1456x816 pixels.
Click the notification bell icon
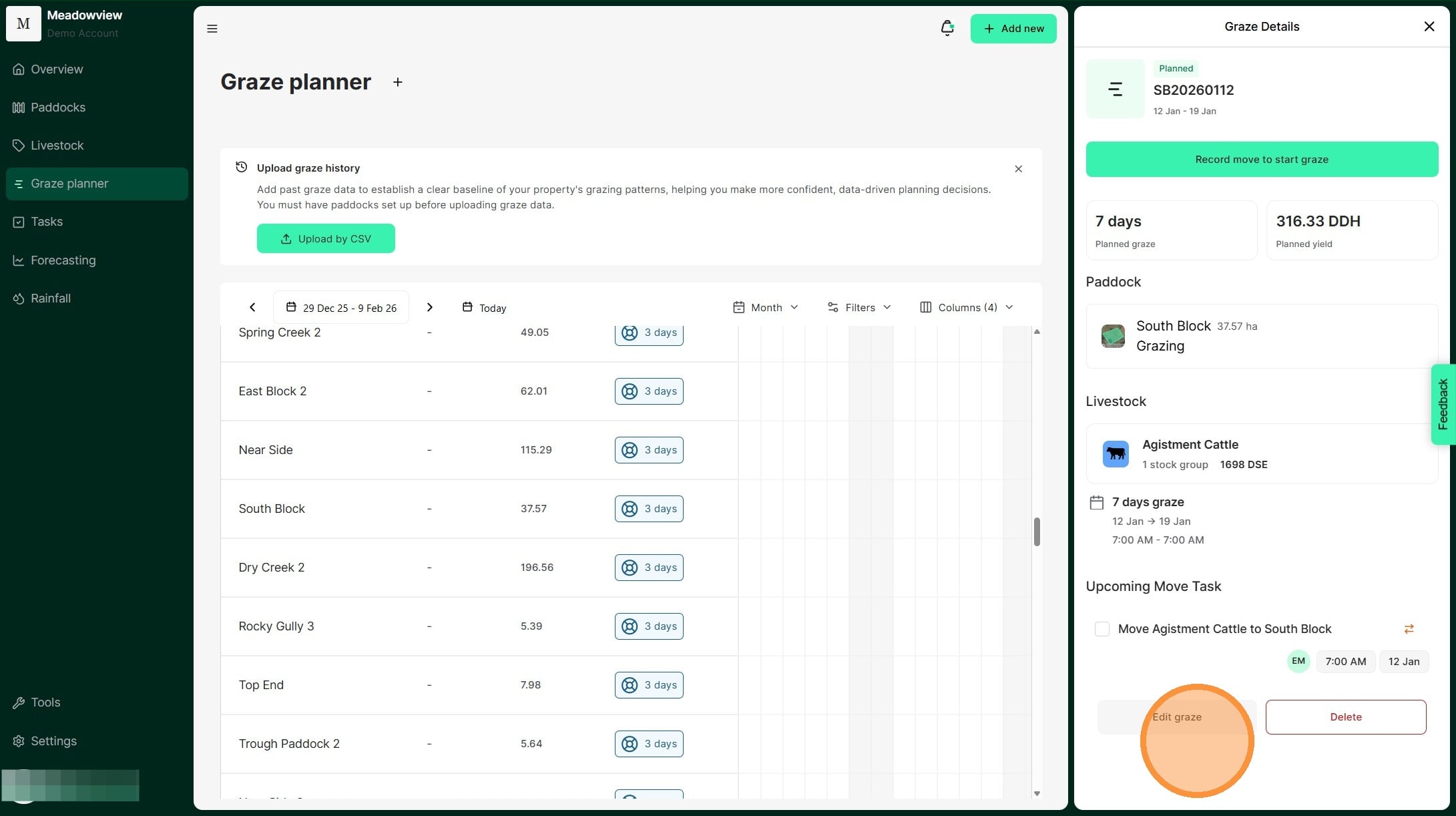point(947,28)
